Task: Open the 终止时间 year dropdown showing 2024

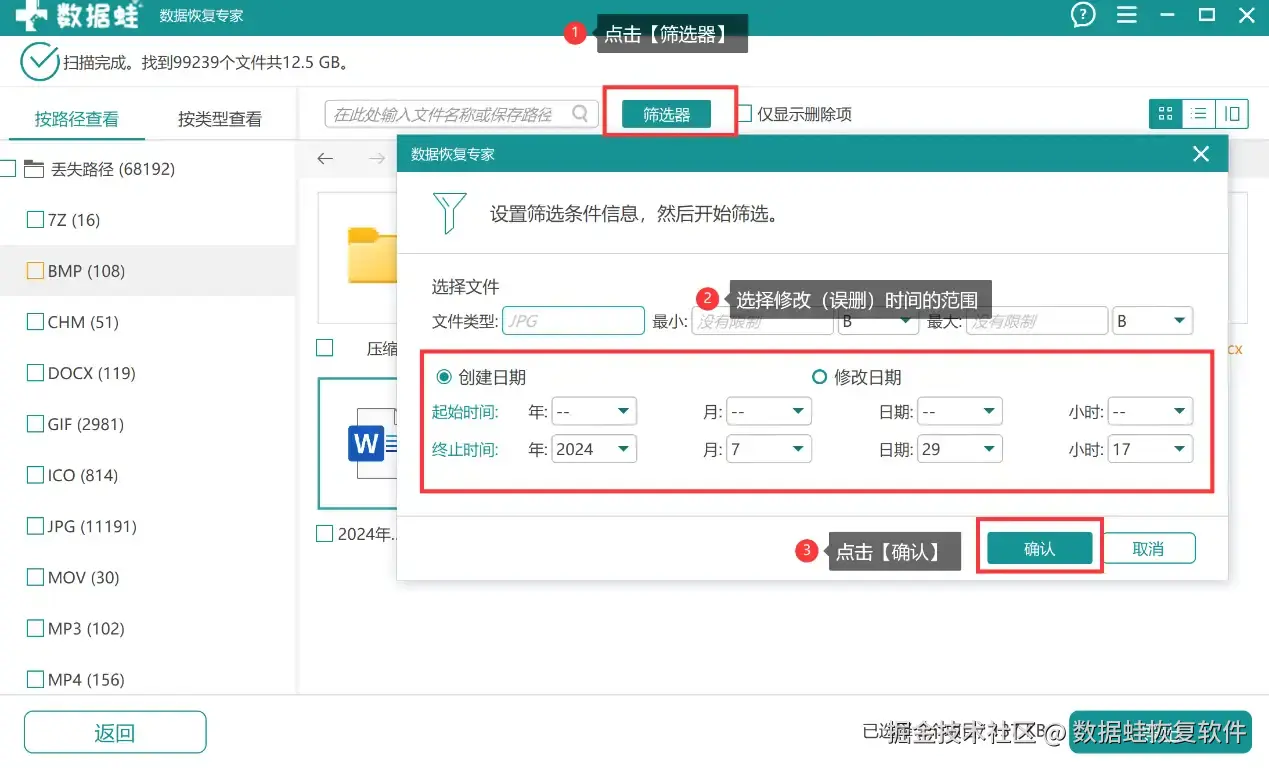Action: point(594,449)
